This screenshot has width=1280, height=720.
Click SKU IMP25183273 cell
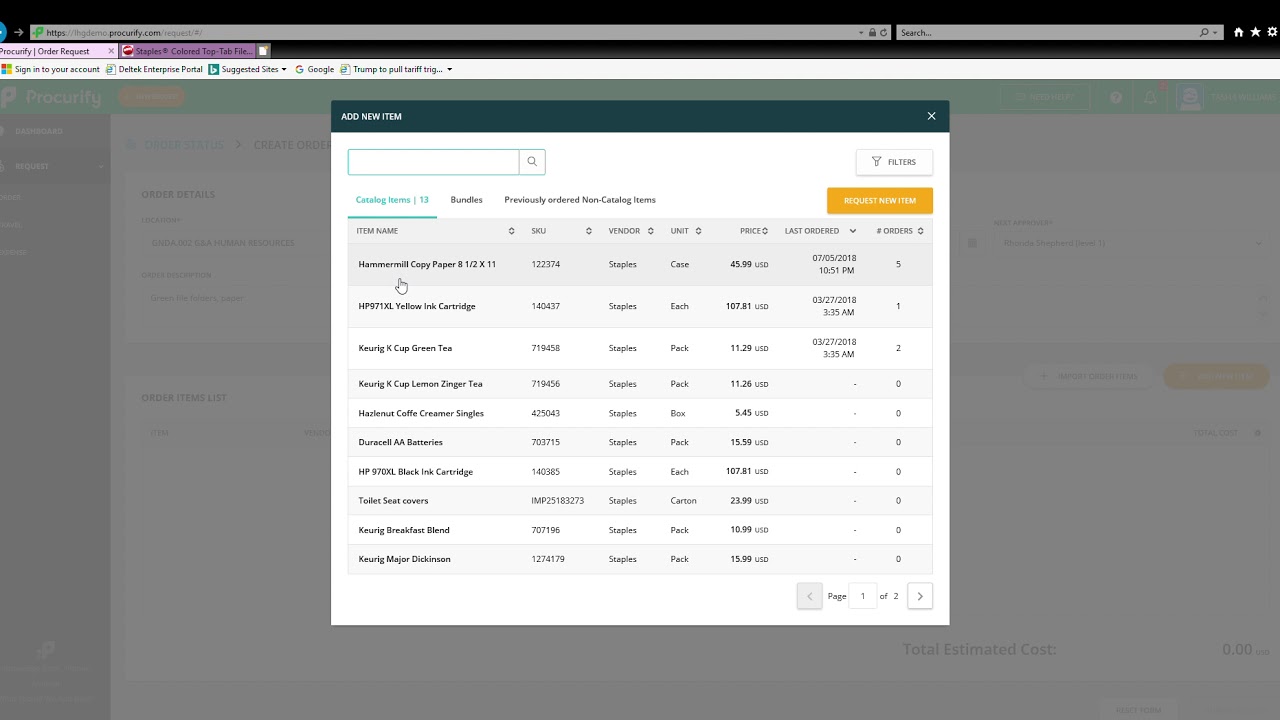coord(557,501)
